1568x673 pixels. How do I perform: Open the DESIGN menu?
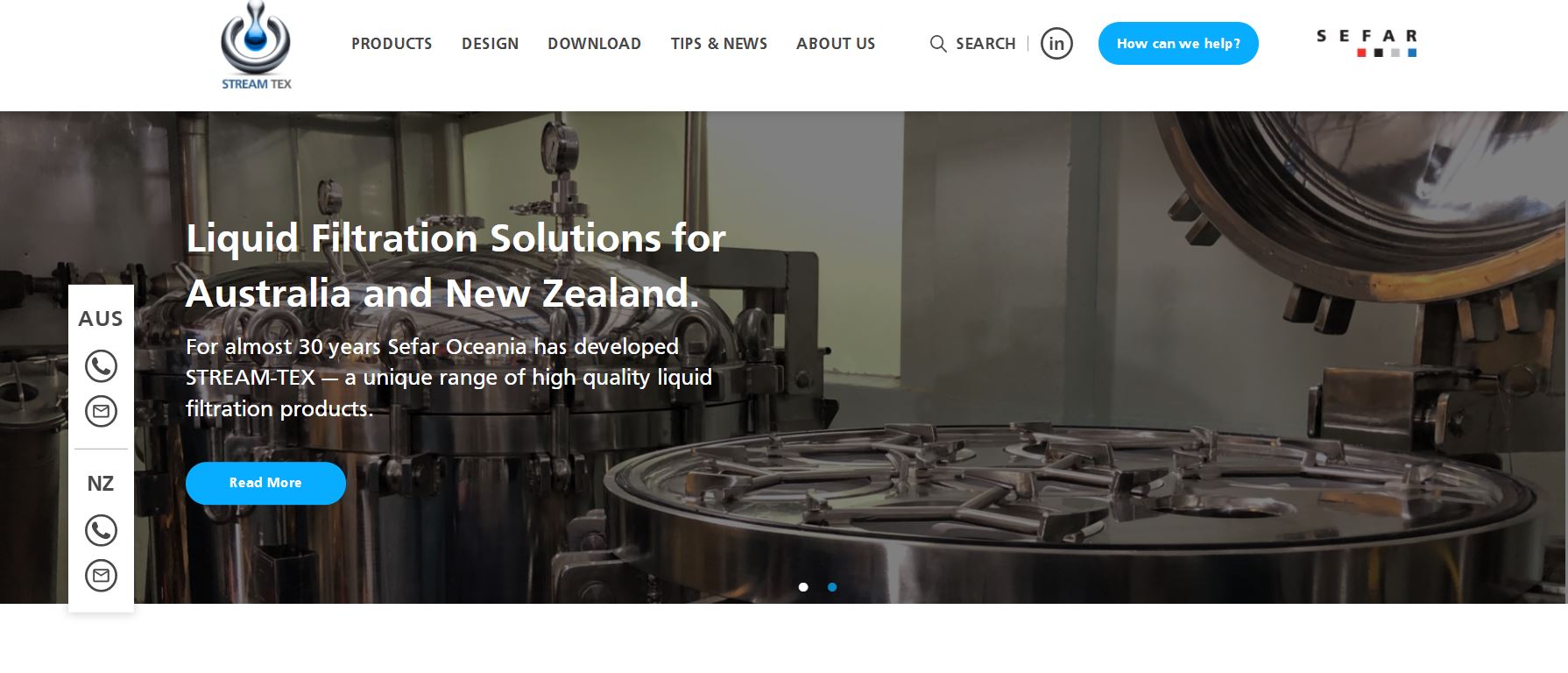point(490,44)
